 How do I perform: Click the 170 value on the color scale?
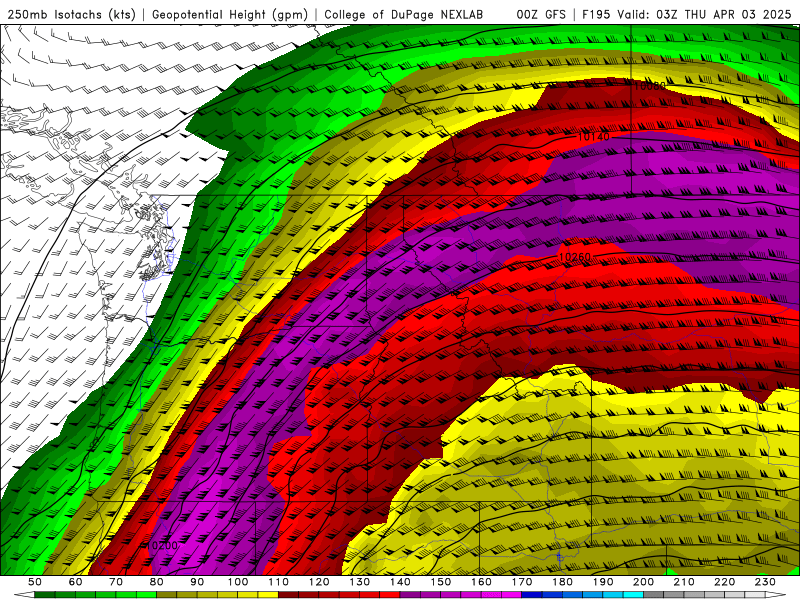pos(522,582)
